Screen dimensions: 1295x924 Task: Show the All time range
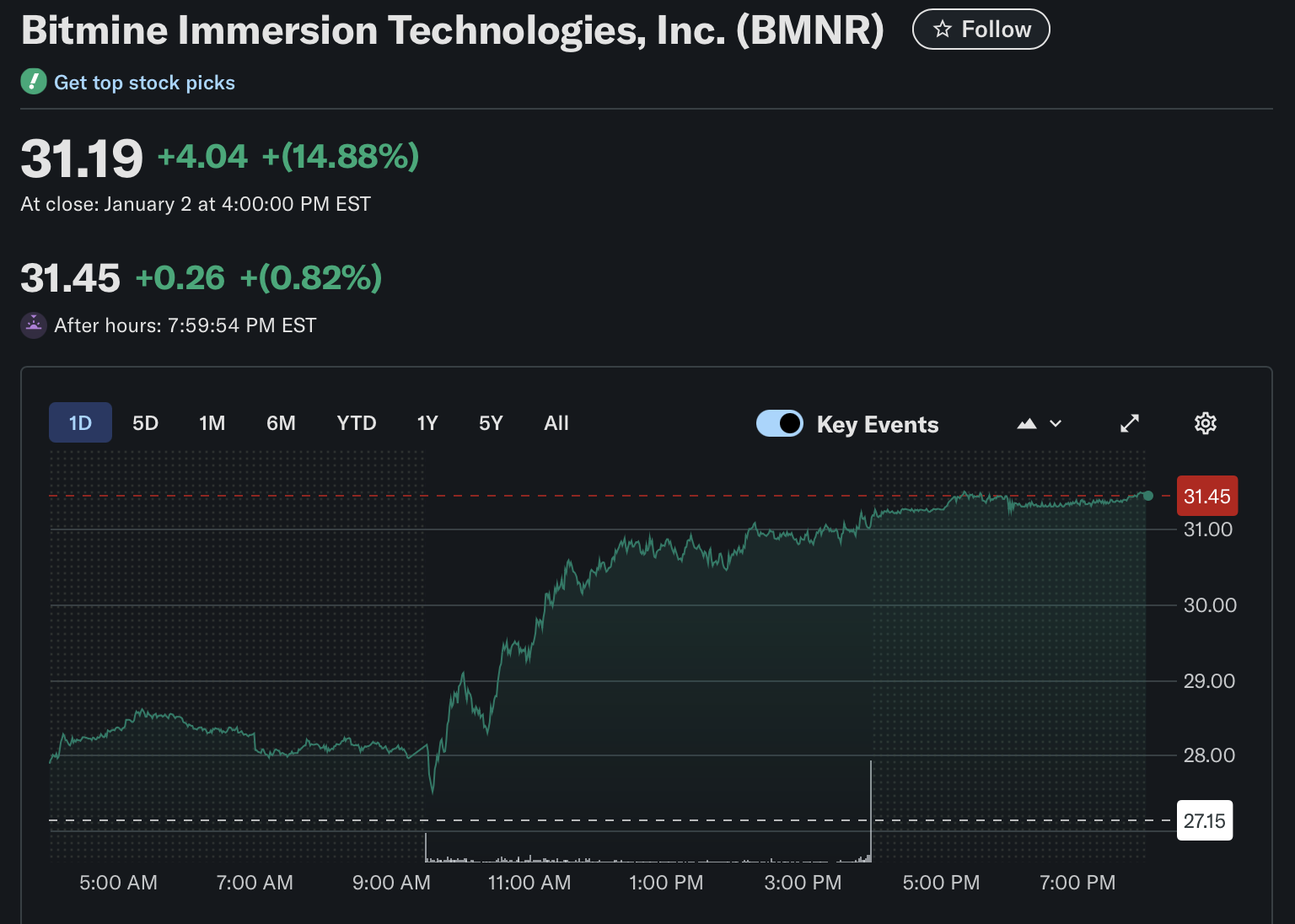coord(556,423)
